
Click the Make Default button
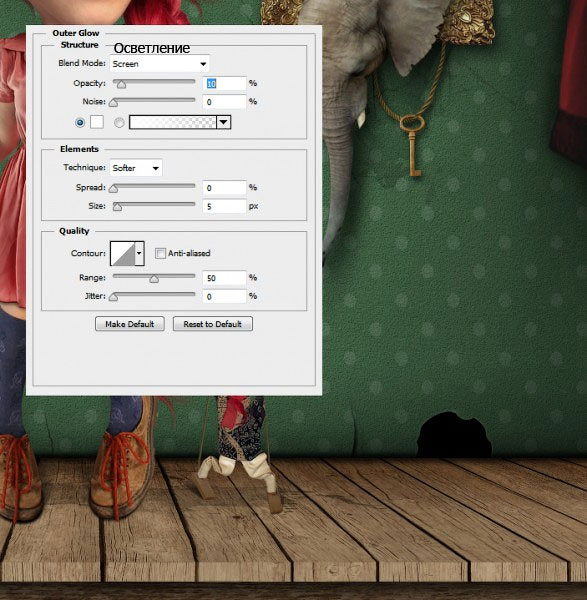[130, 324]
